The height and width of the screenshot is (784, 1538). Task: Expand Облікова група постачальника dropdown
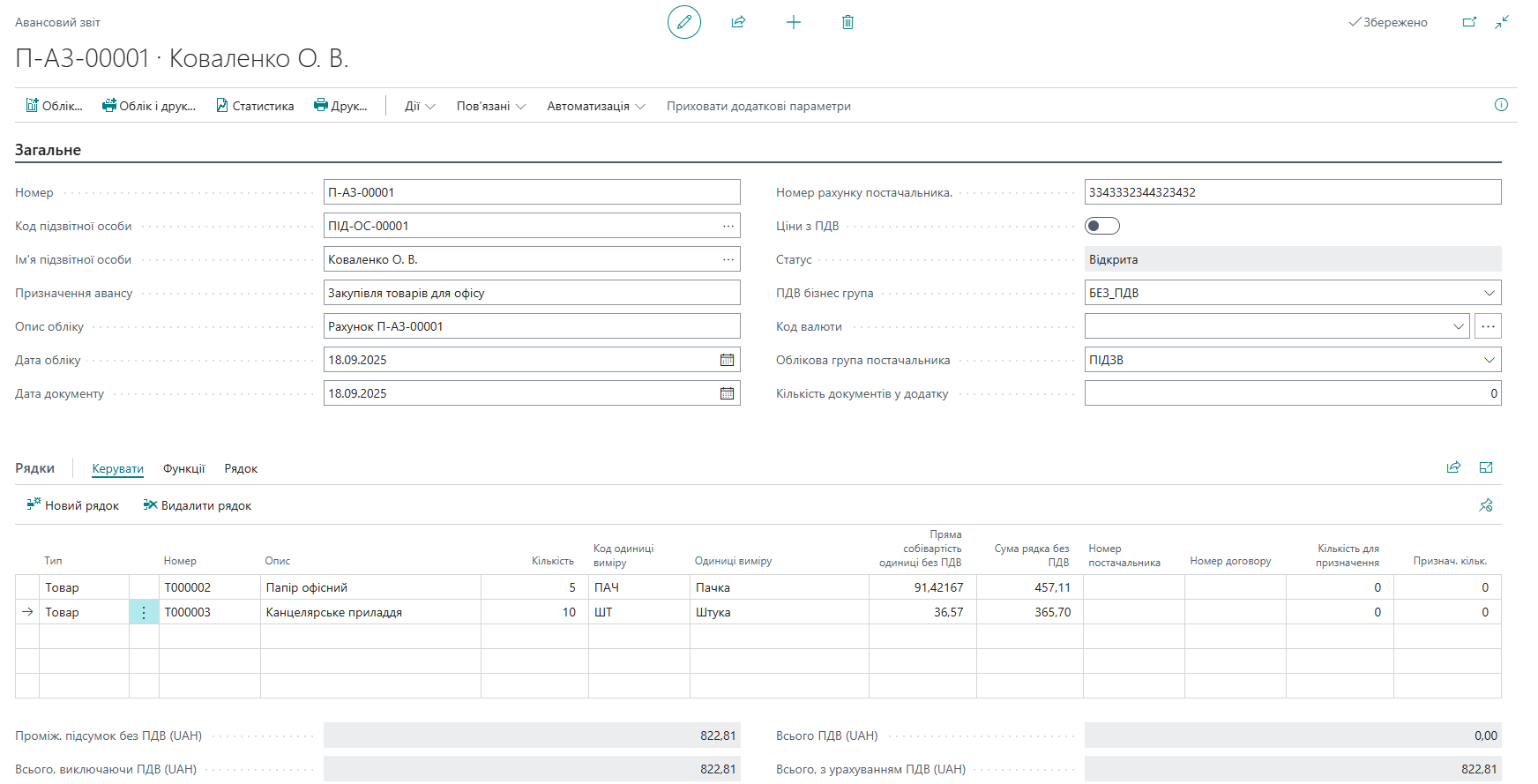[x=1489, y=360]
